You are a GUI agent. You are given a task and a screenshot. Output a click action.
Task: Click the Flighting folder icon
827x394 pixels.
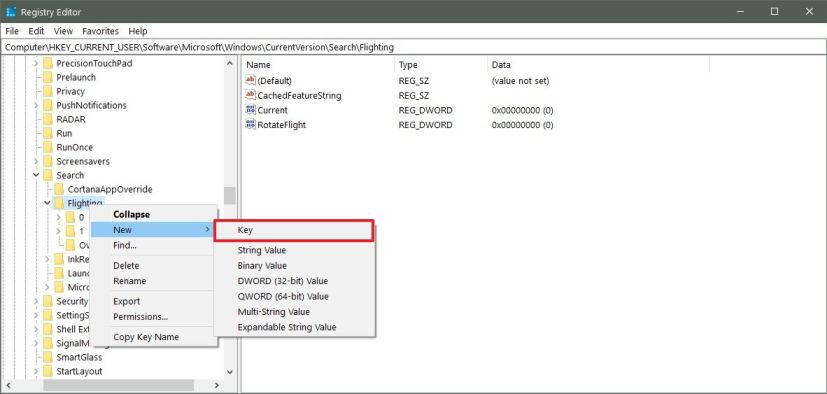pos(59,203)
